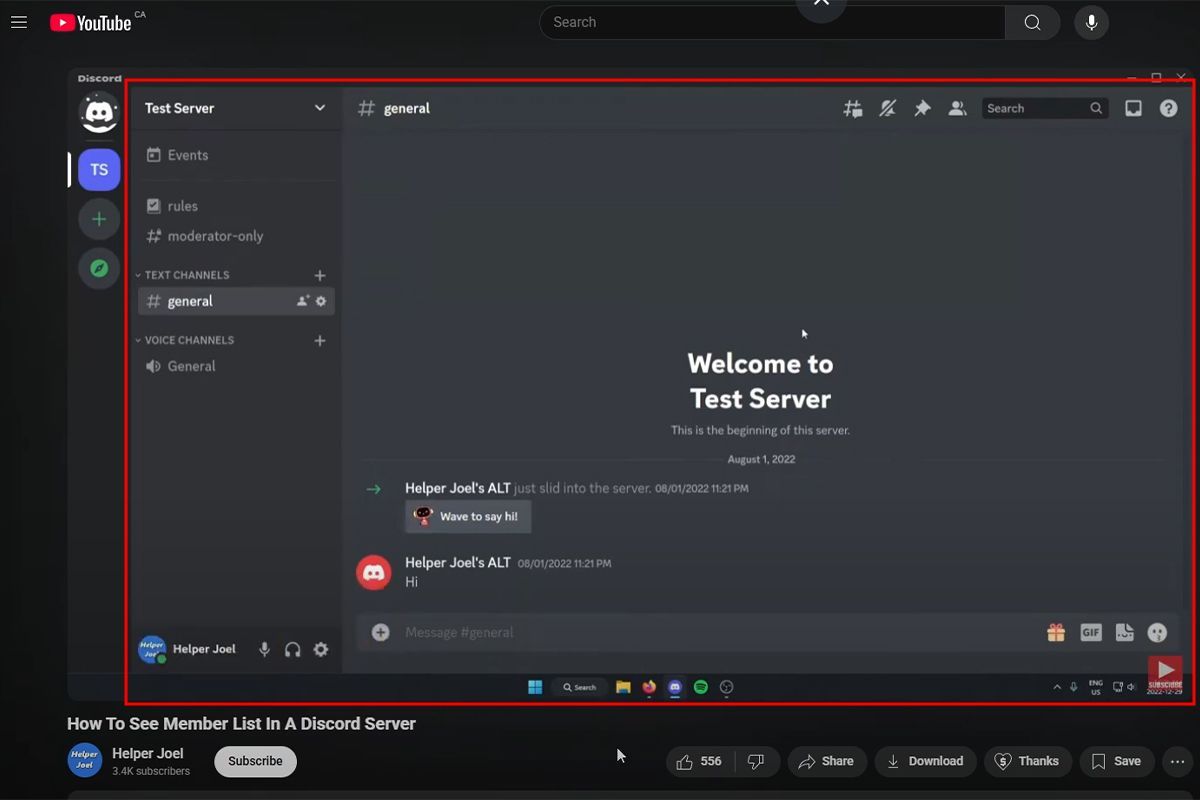The width and height of the screenshot is (1200, 800).
Task: Click the Wave to say hi button
Action: (468, 516)
